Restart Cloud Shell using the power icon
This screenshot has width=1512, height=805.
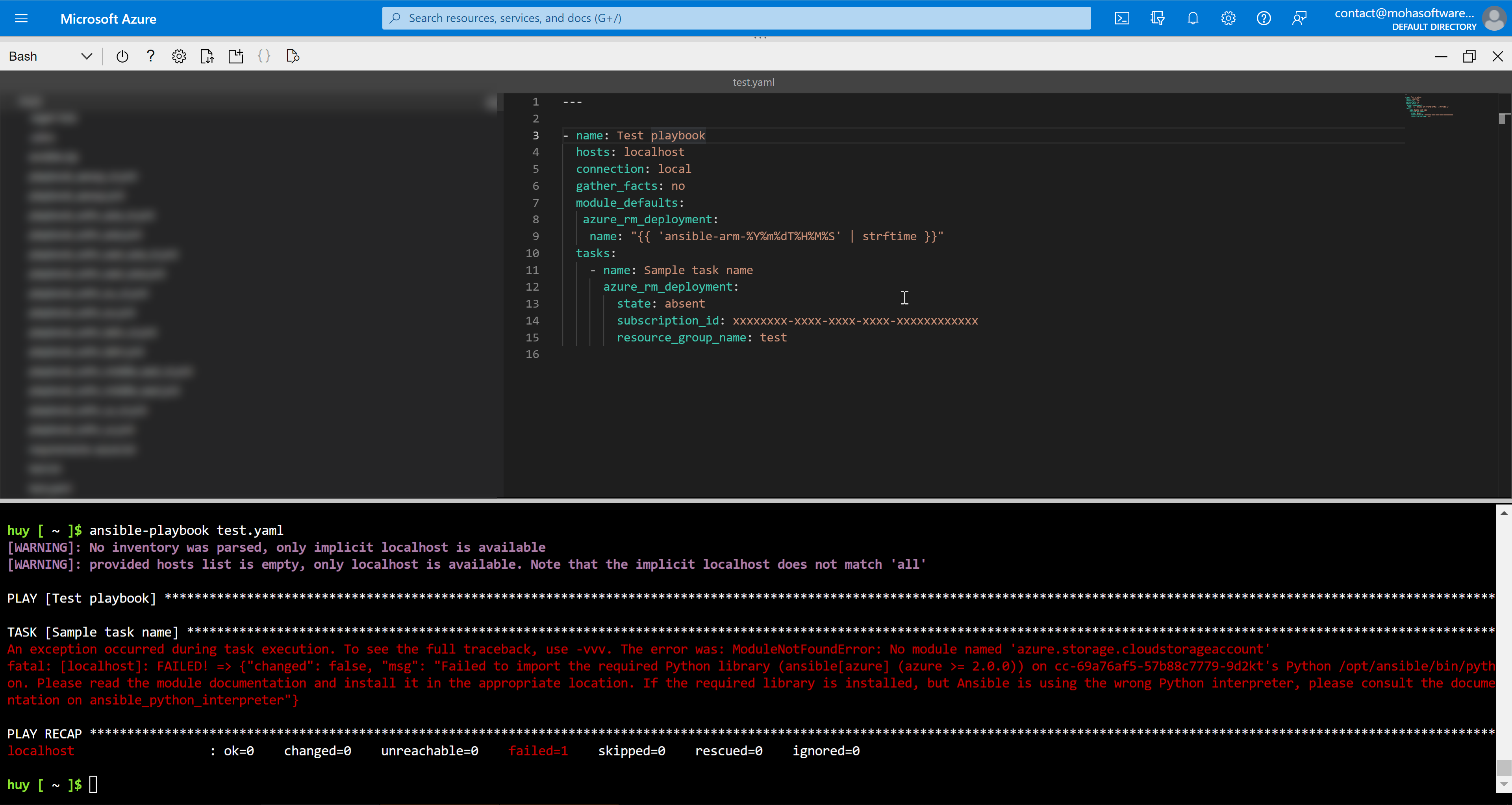click(122, 56)
